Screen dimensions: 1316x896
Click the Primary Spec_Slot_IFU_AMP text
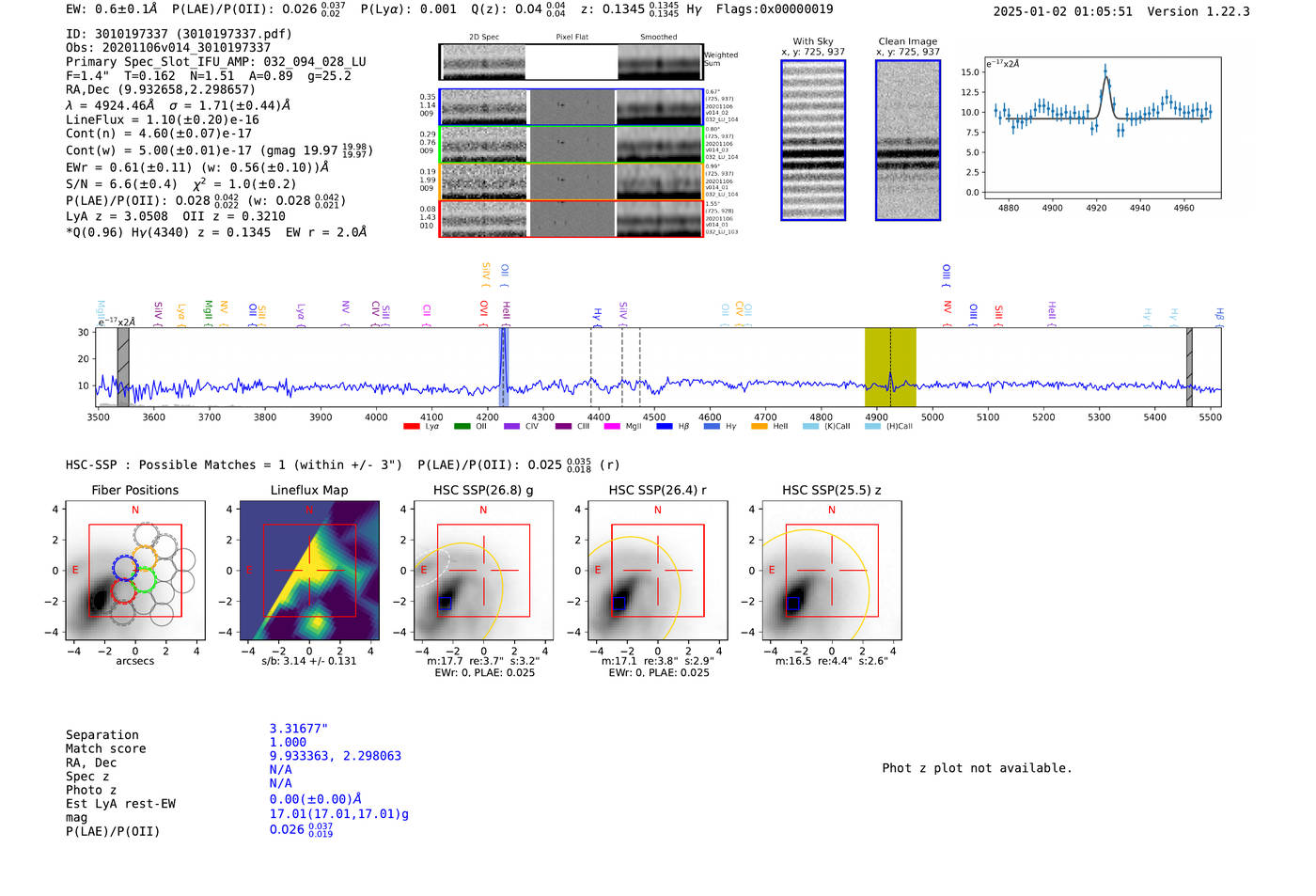216,61
